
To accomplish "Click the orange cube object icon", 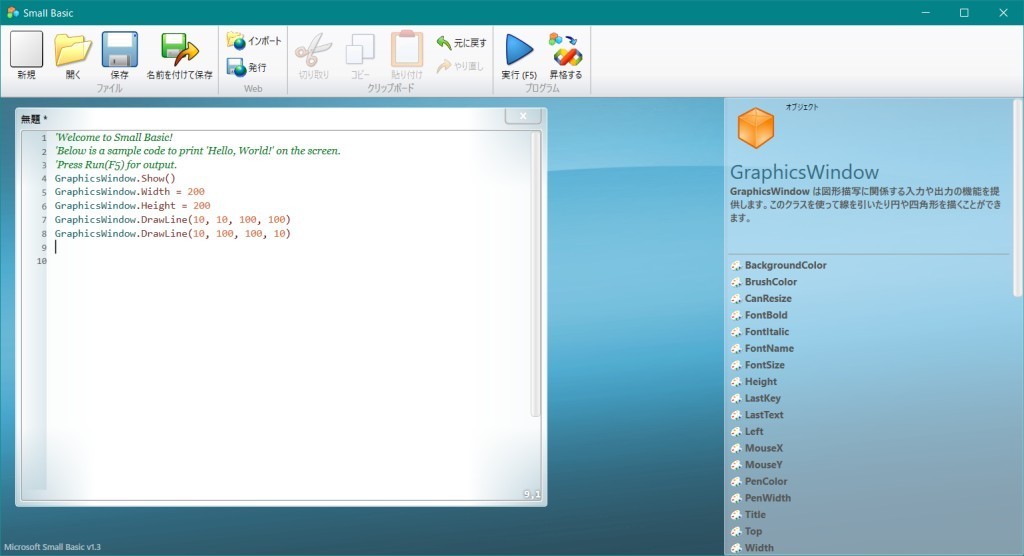I will click(x=756, y=127).
